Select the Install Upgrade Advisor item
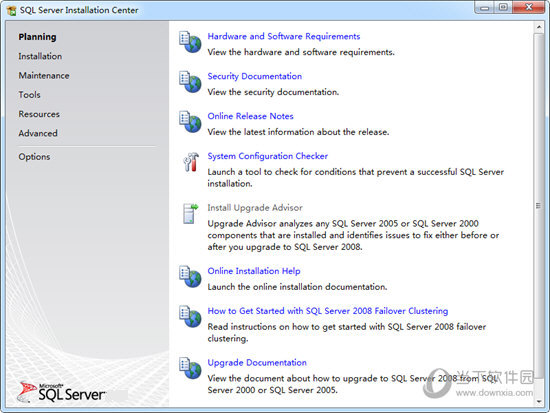Viewport: 550px width, 413px height. click(x=255, y=208)
